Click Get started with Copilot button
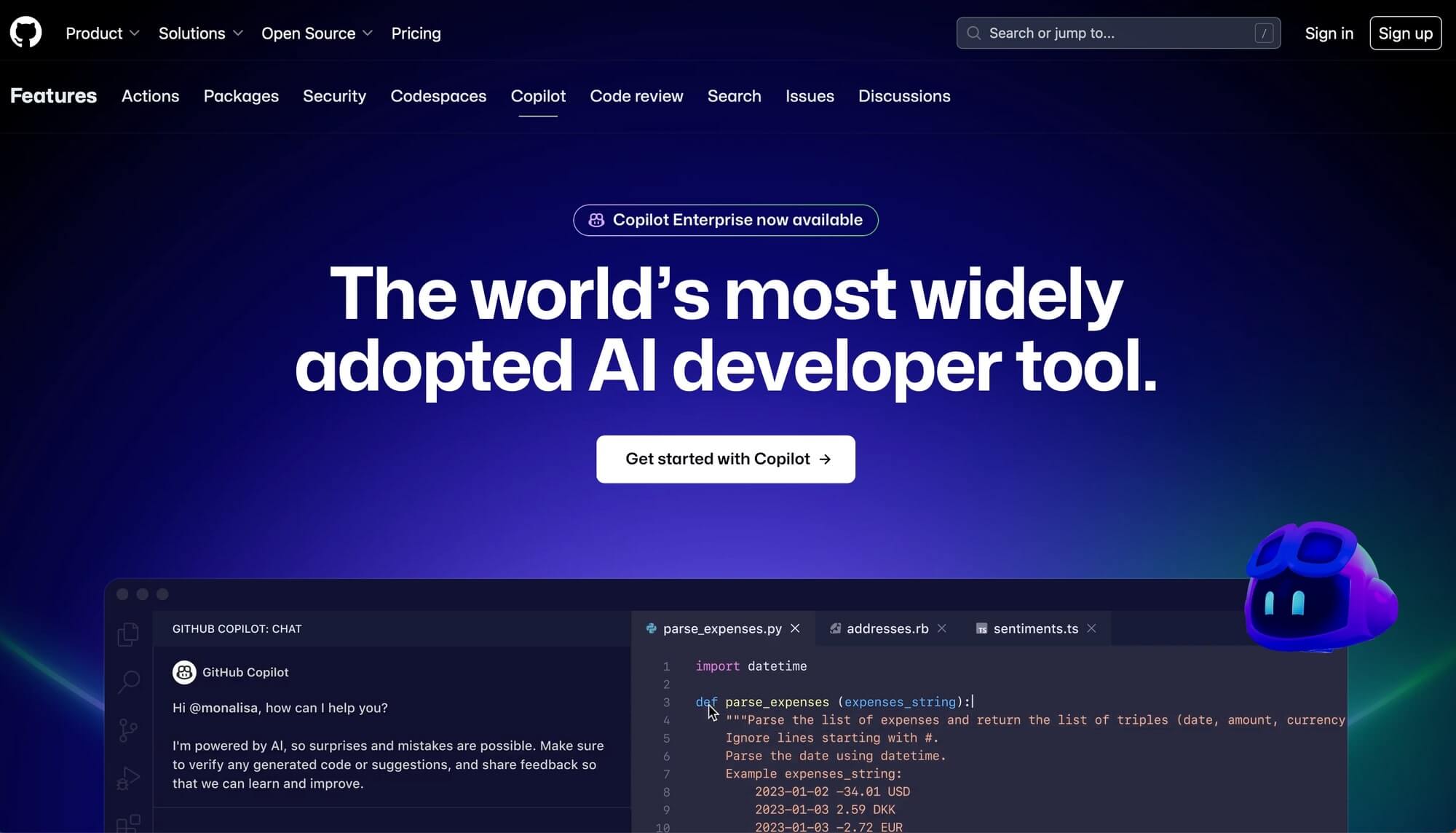This screenshot has width=1456, height=833. 726,459
